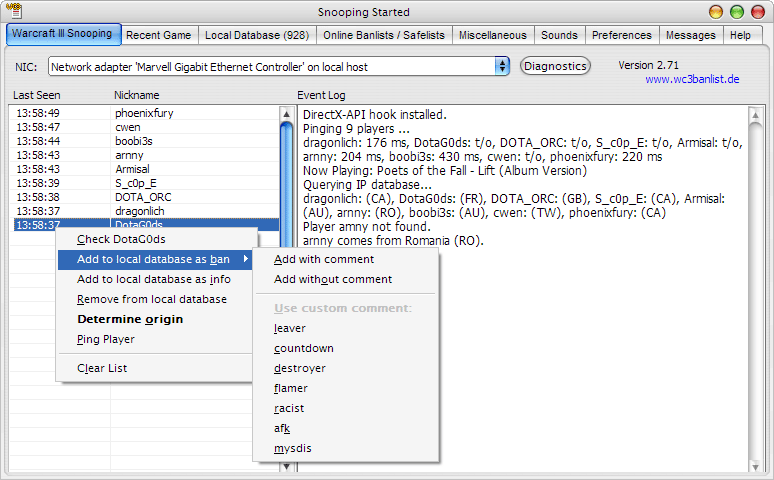Viewport: 774px width, 480px height.
Task: Pick the destroyer custom comment
Action: [x=346, y=368]
